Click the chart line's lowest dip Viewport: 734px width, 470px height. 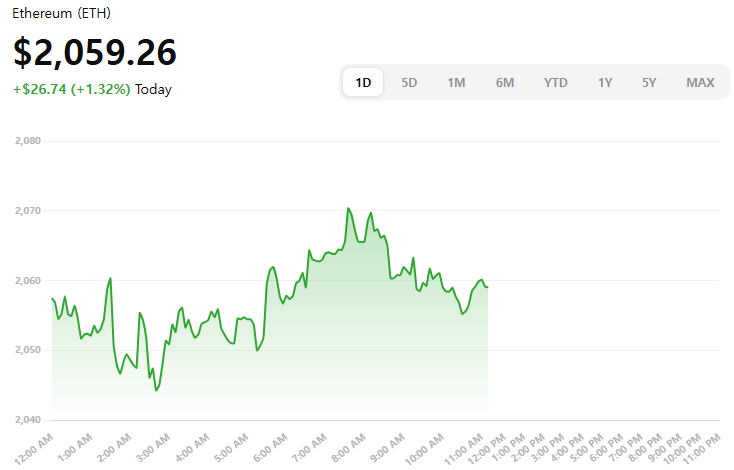point(156,390)
